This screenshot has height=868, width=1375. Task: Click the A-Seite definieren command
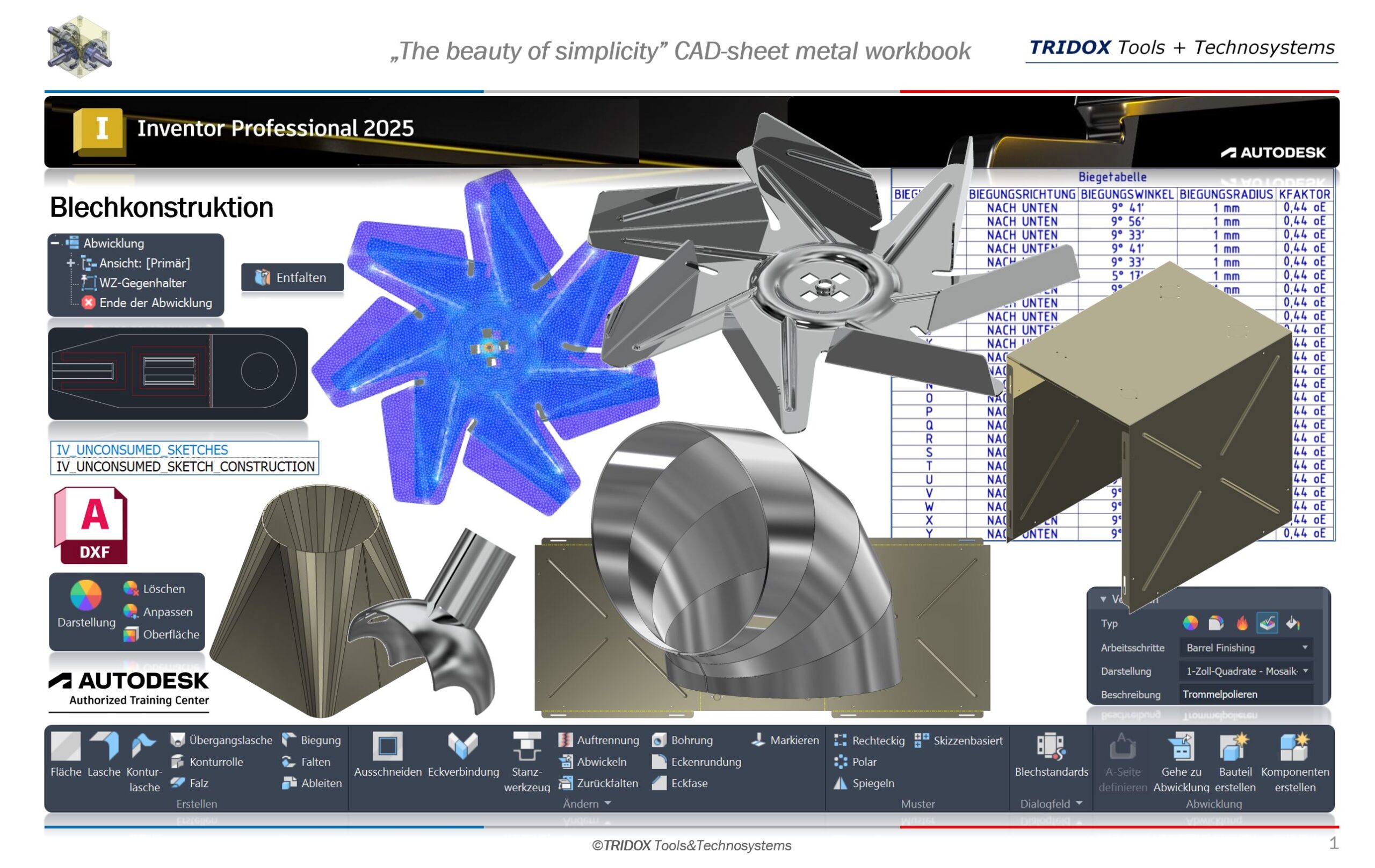click(x=1123, y=762)
